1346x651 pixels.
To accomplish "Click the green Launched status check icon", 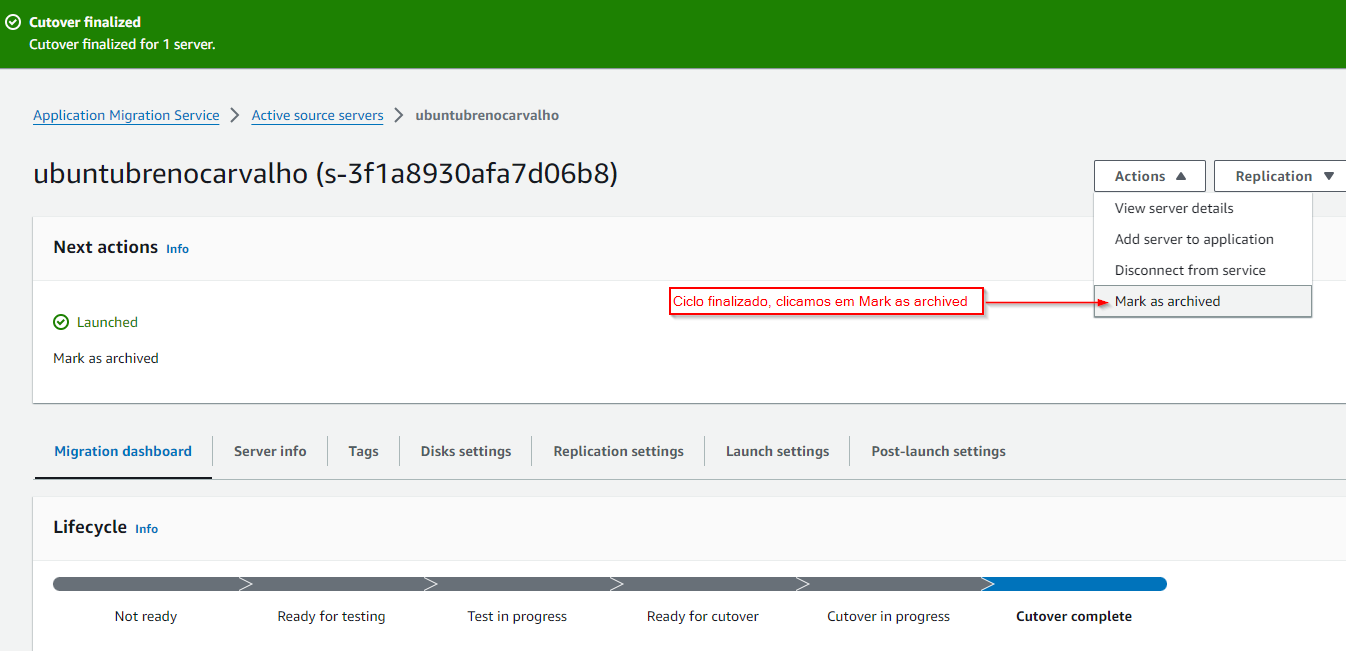I will 61,322.
